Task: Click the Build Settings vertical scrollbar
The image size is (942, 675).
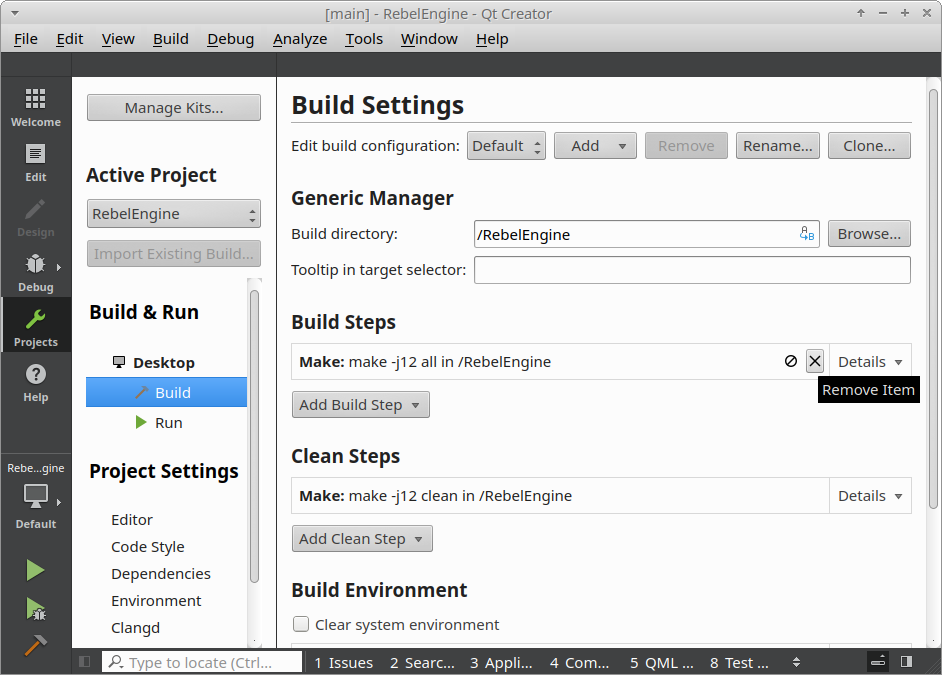Action: click(x=933, y=299)
